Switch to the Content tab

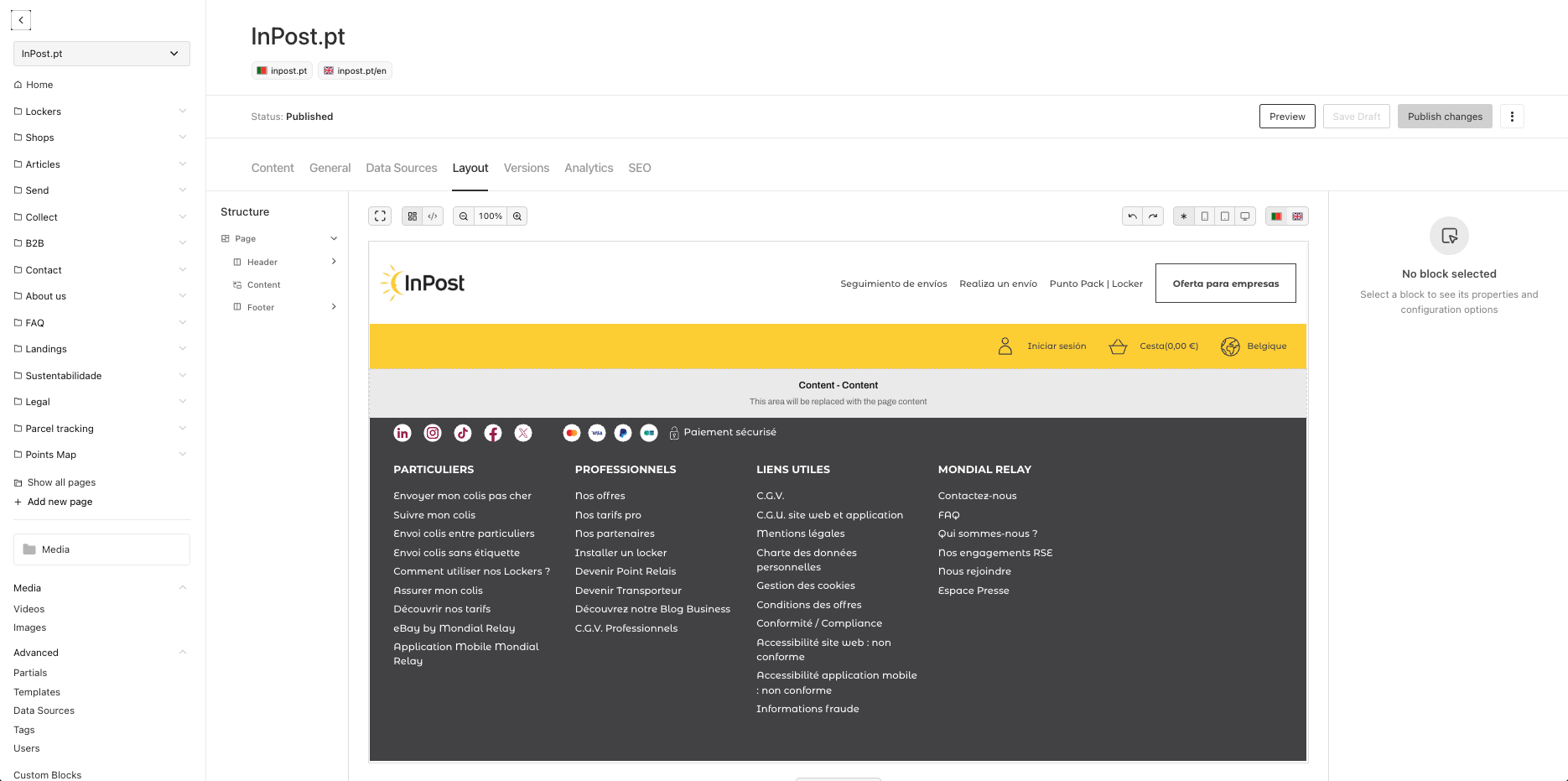click(x=273, y=168)
